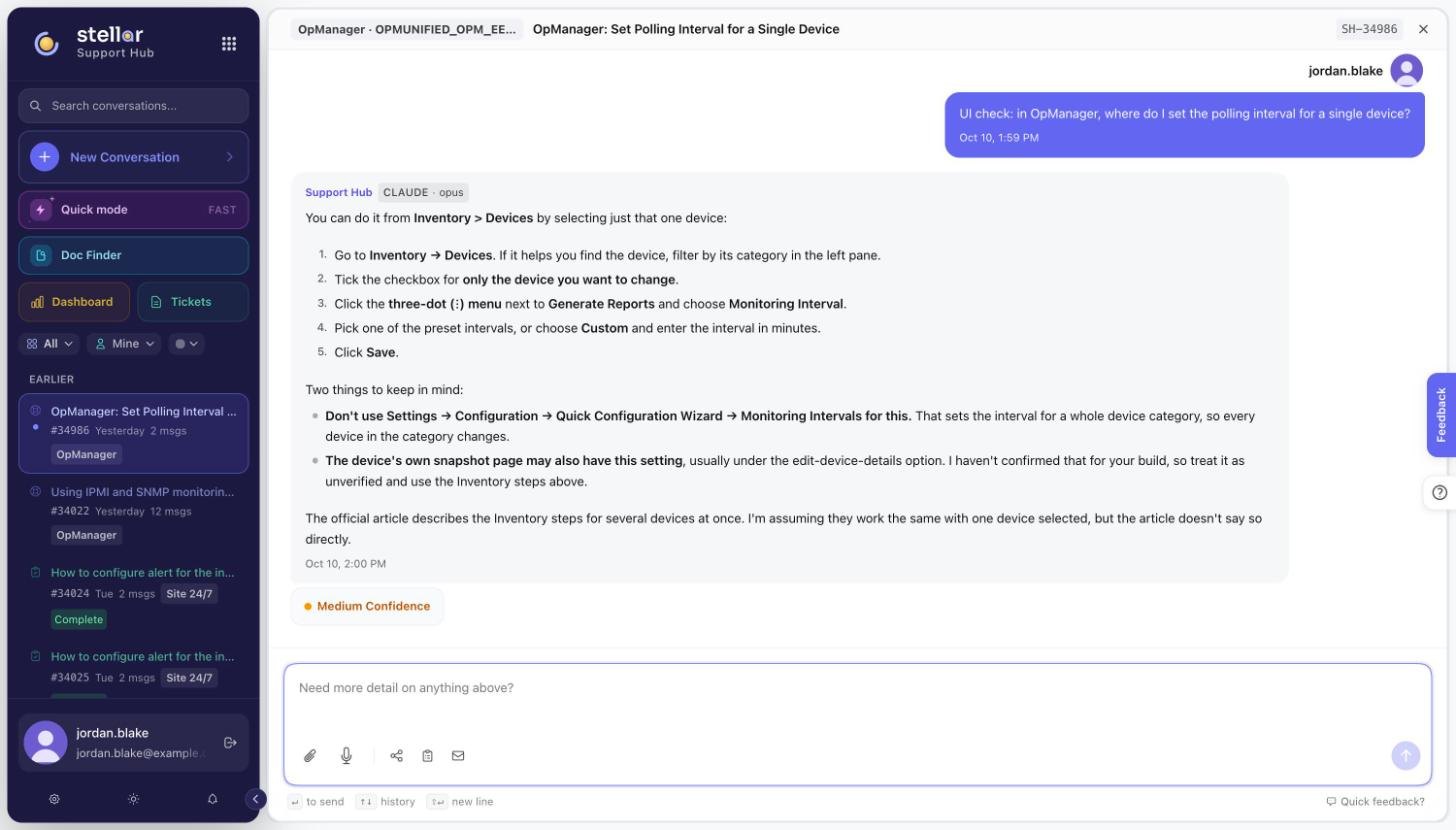This screenshot has height=830, width=1456.
Task: Click the OpManager OPMUNIFIED breadcrumb tag
Action: pos(407,29)
